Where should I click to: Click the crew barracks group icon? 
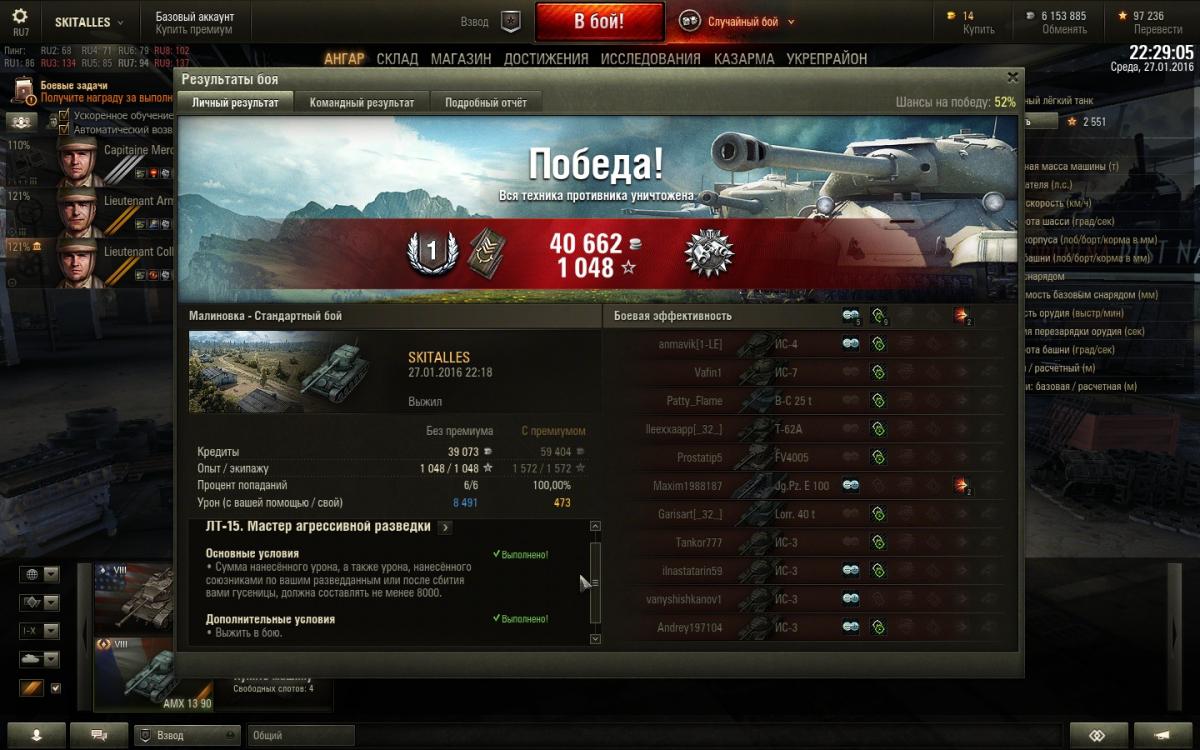coord(22,122)
